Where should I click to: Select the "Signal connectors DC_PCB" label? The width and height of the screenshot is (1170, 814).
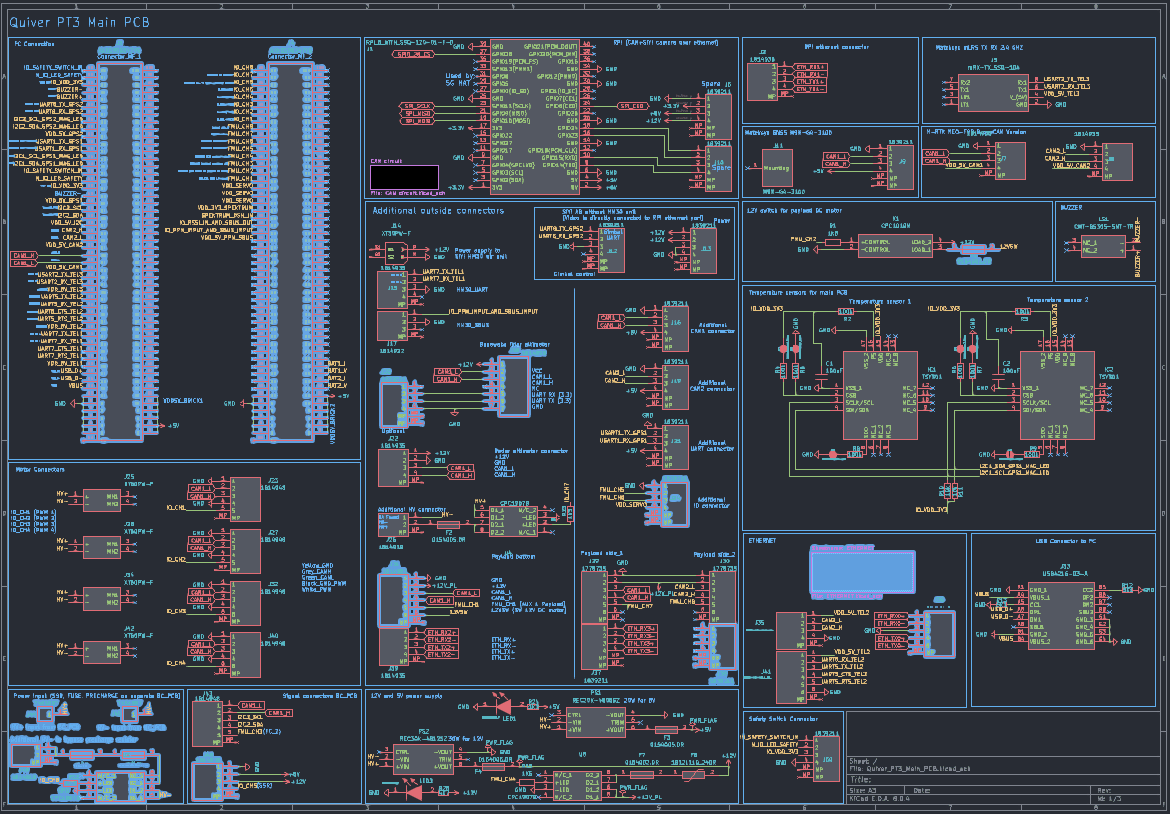tap(320, 695)
